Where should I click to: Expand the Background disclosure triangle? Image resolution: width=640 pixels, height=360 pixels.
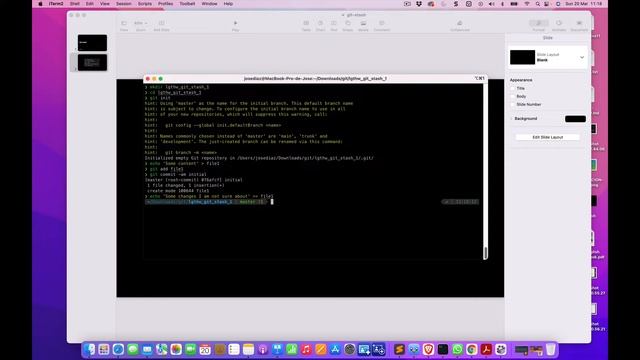coord(511,118)
